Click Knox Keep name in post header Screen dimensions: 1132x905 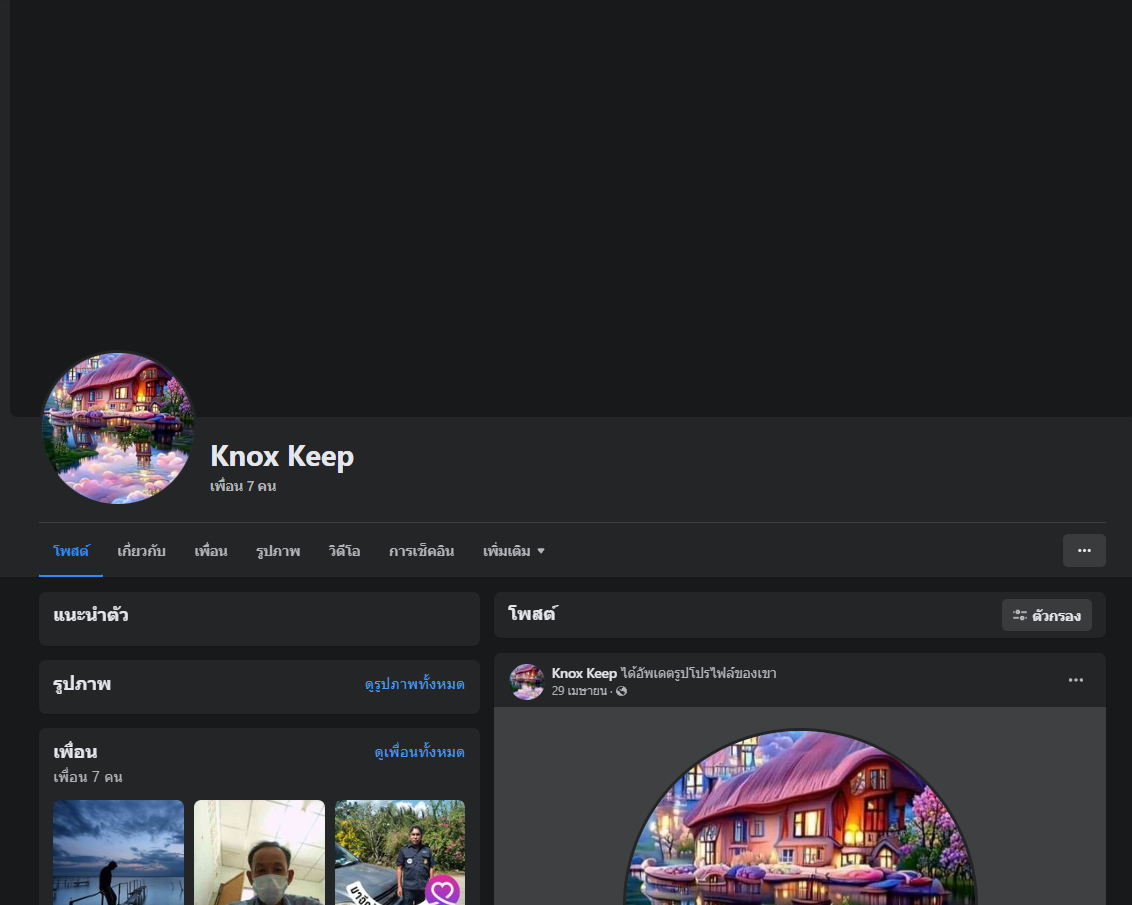584,673
